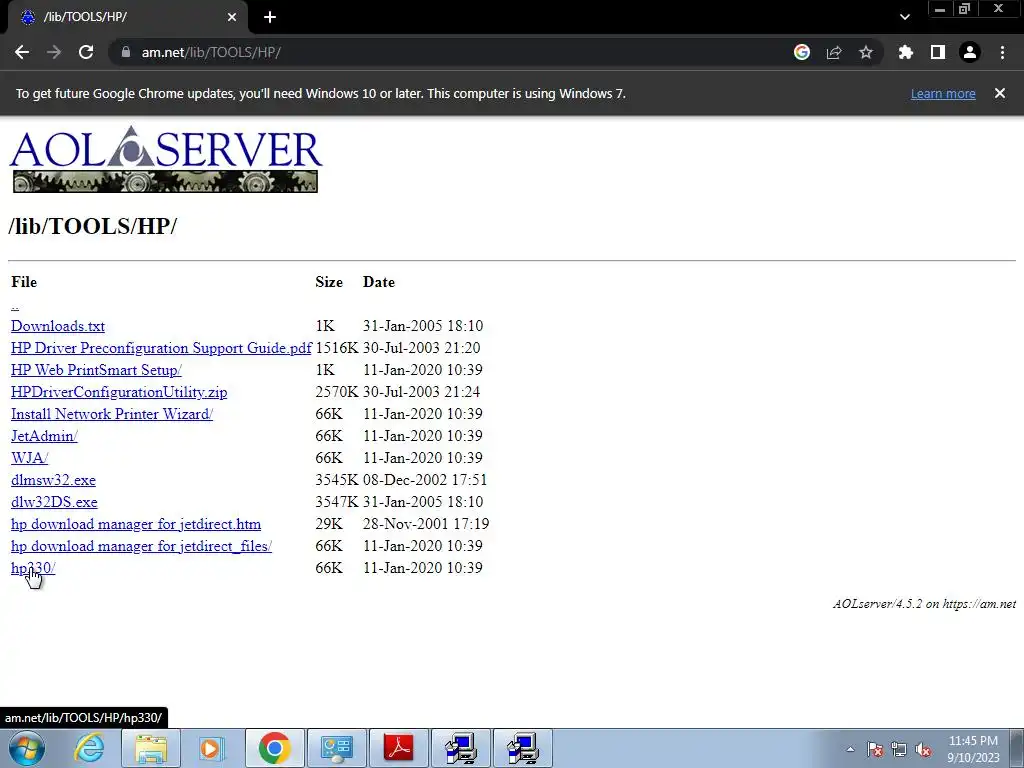This screenshot has height=768, width=1024.
Task: Go to parent directory link
Action: [15, 304]
